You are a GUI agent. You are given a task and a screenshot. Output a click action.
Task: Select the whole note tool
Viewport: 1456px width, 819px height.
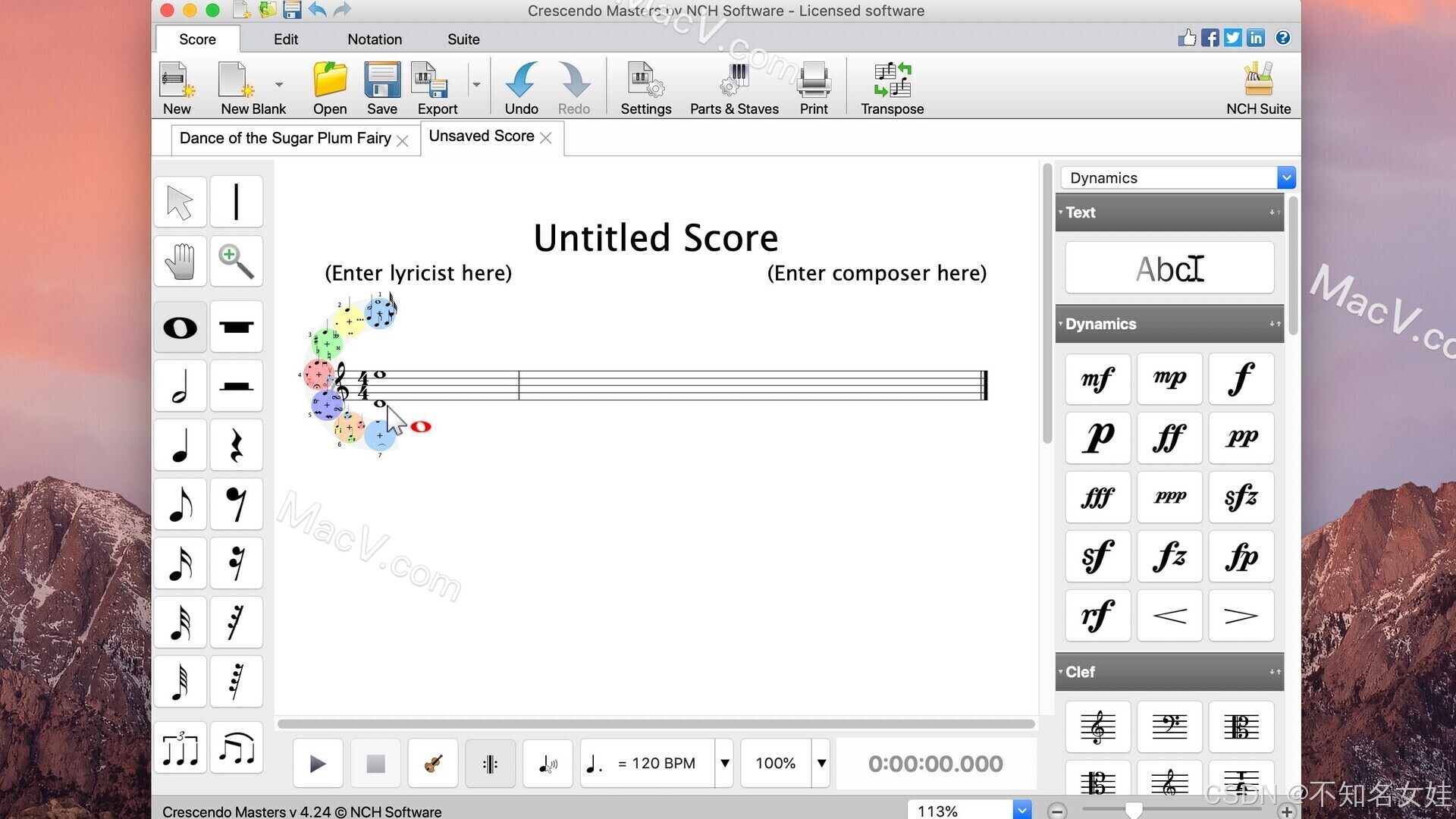pos(180,328)
